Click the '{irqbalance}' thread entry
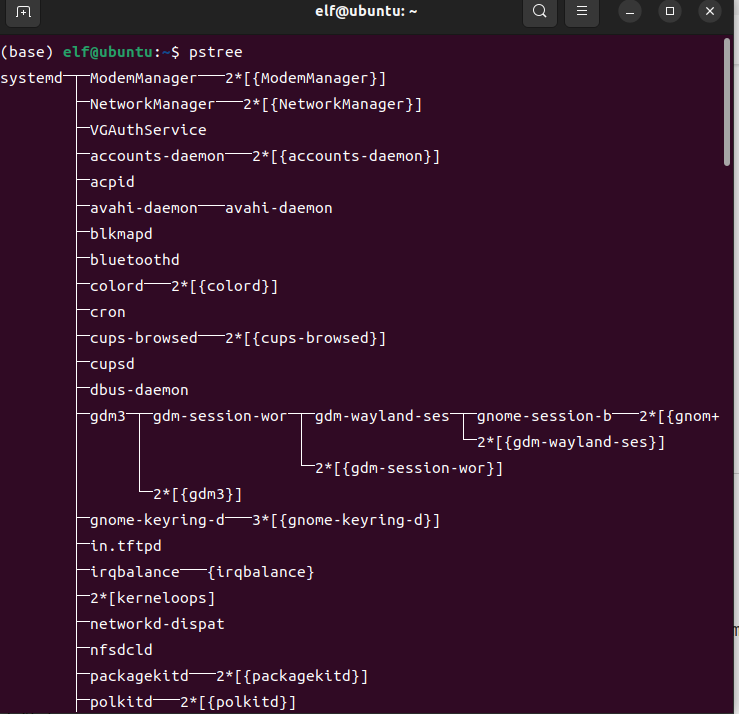The image size is (739, 714). click(x=261, y=572)
